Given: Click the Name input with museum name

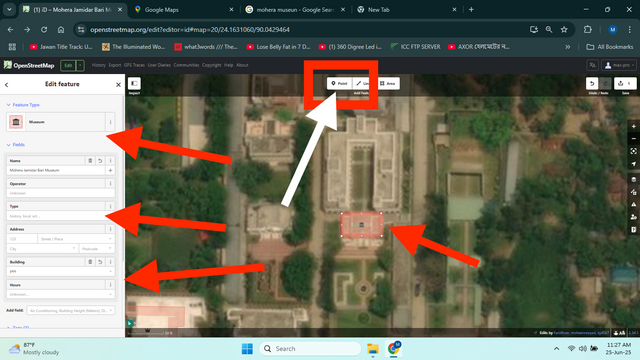Looking at the screenshot, I should (x=56, y=170).
